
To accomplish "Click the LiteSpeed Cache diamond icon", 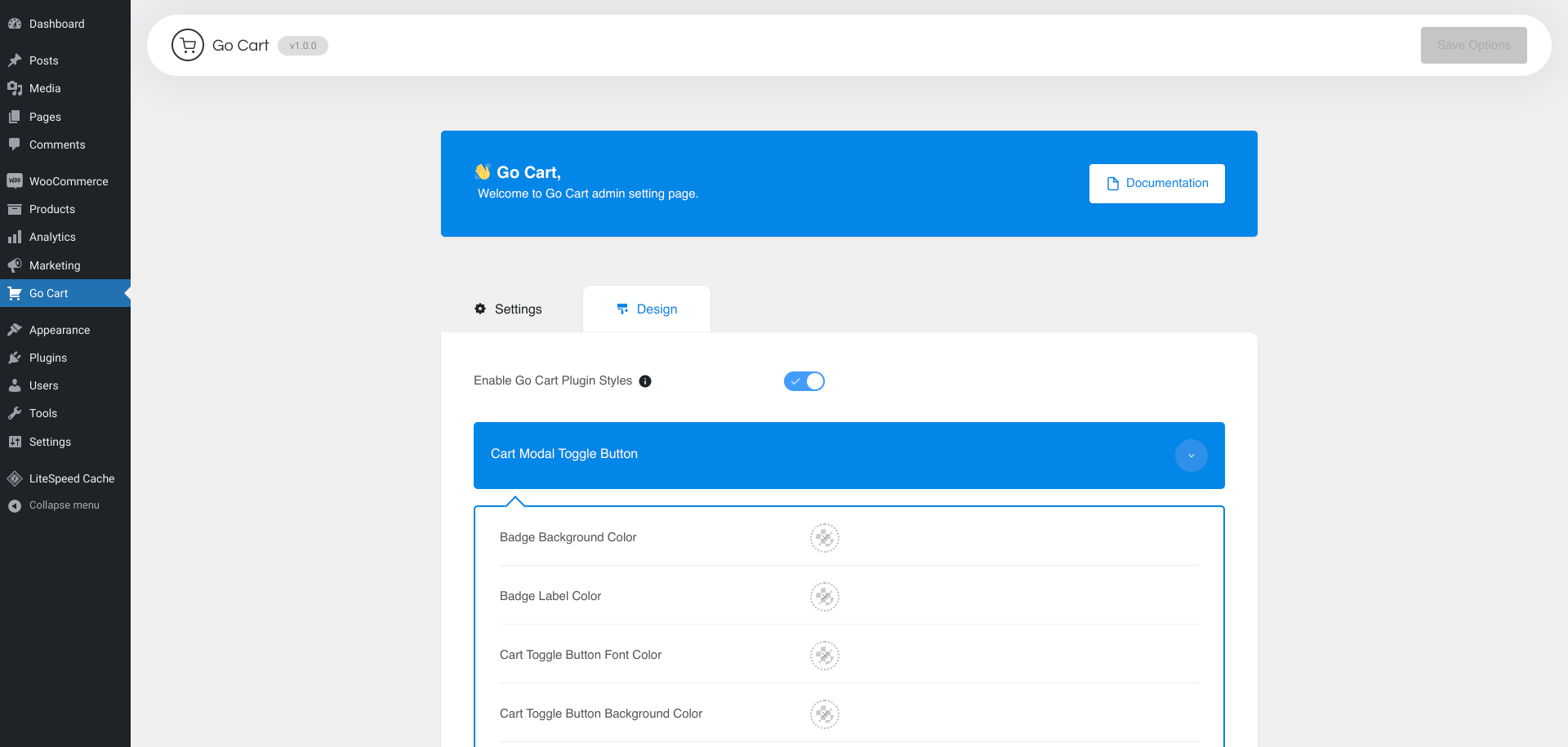I will (x=15, y=478).
